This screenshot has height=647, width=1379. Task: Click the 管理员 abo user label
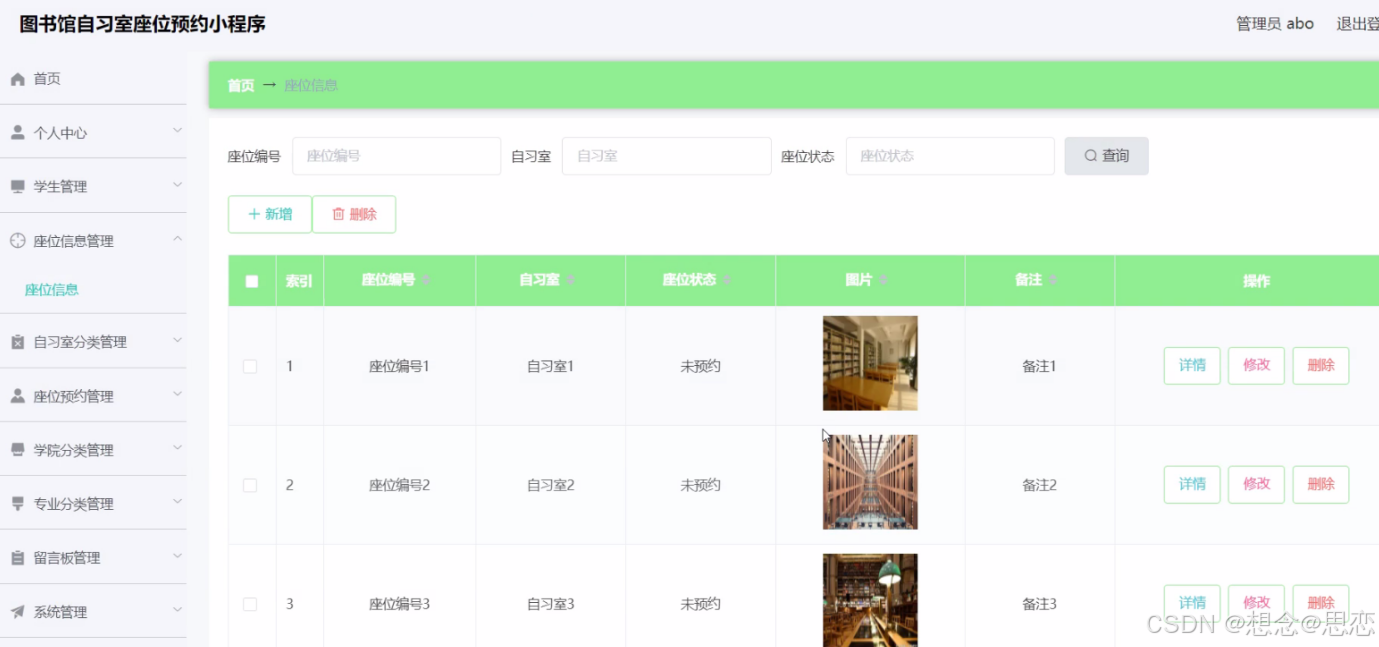click(1275, 24)
